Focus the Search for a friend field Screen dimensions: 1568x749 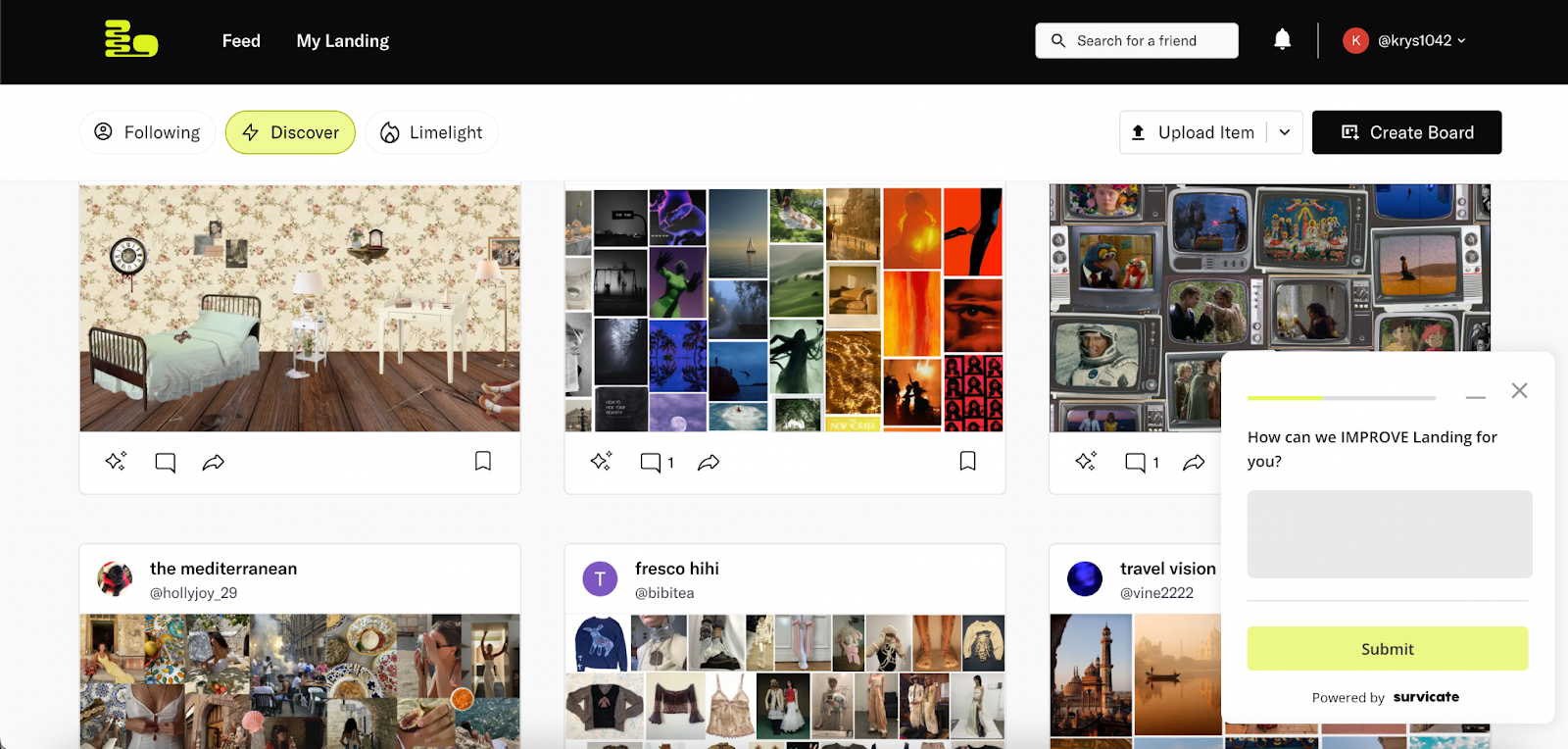1137,40
